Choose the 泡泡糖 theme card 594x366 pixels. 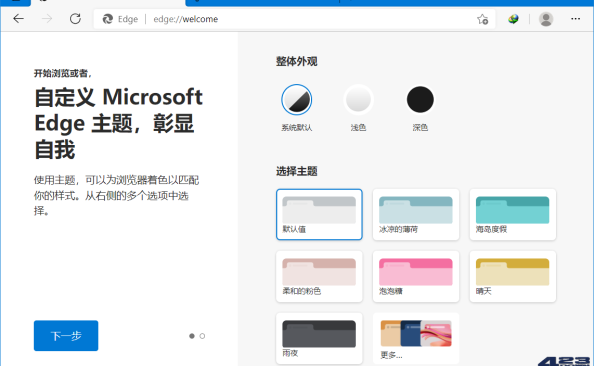point(416,276)
